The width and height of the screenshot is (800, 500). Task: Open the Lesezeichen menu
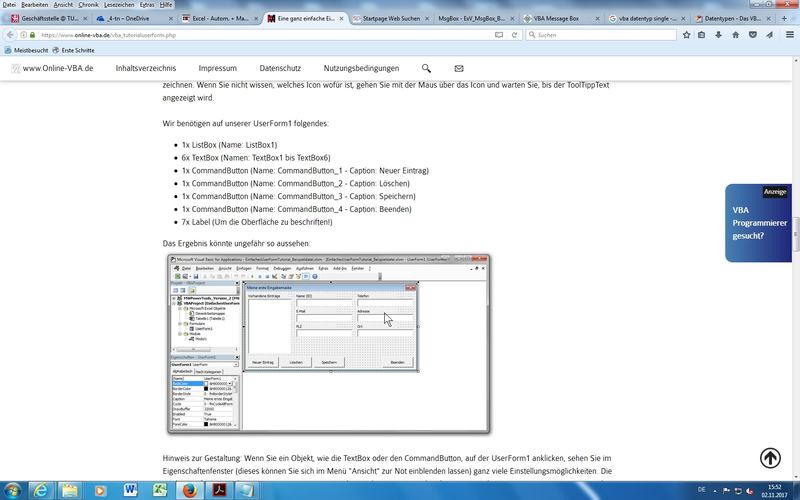click(119, 5)
